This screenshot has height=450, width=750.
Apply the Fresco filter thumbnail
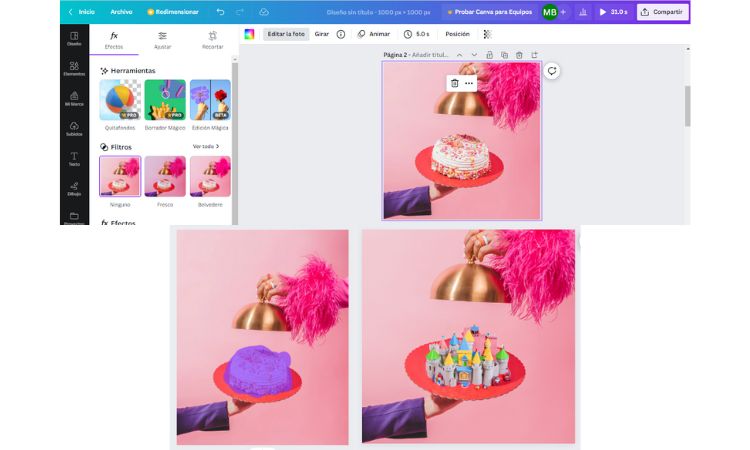165,176
